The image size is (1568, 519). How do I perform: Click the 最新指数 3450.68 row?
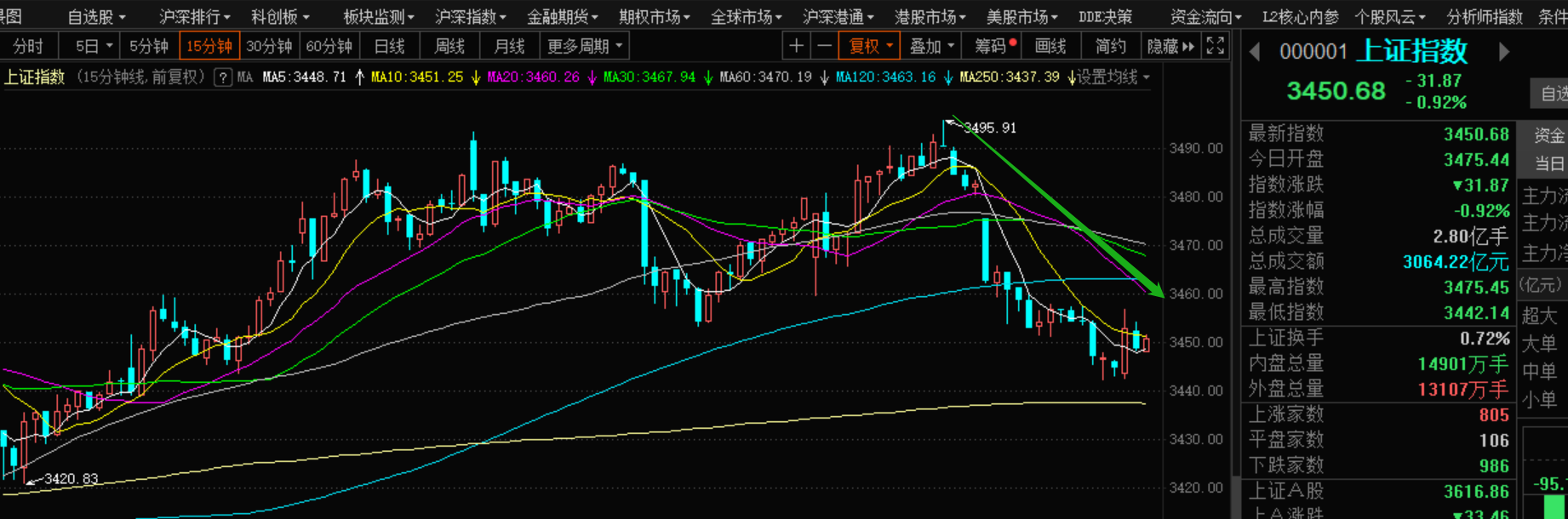[x=1378, y=134]
